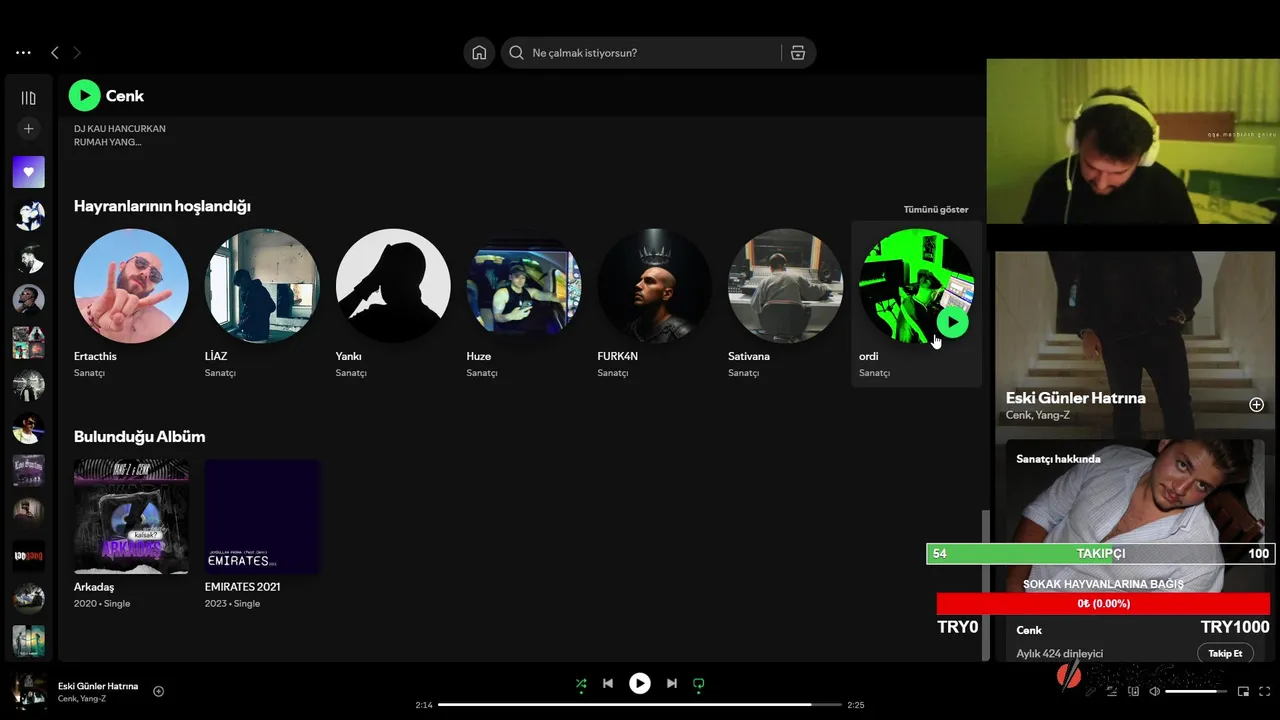Click the 'Arkadaş' album title
Image resolution: width=1280 pixels, height=720 pixels.
(x=94, y=587)
